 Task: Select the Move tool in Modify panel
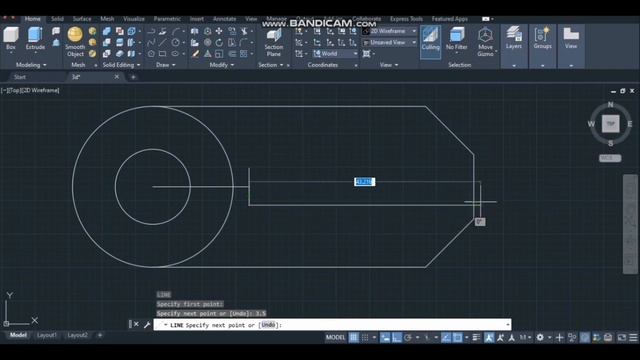219,31
